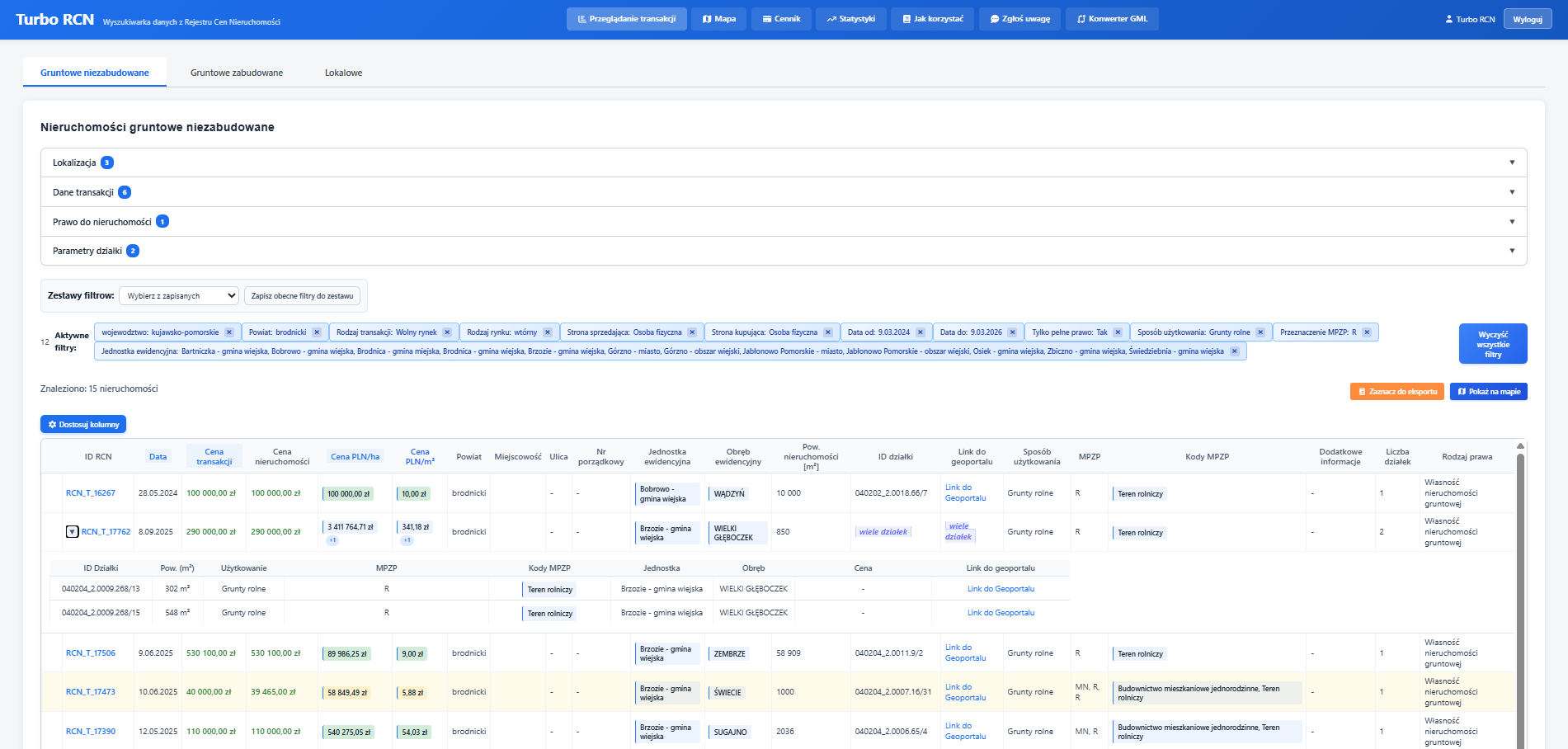This screenshot has width=1568, height=749.
Task: Expand the Lokalizacja filter section
Action: coord(784,163)
